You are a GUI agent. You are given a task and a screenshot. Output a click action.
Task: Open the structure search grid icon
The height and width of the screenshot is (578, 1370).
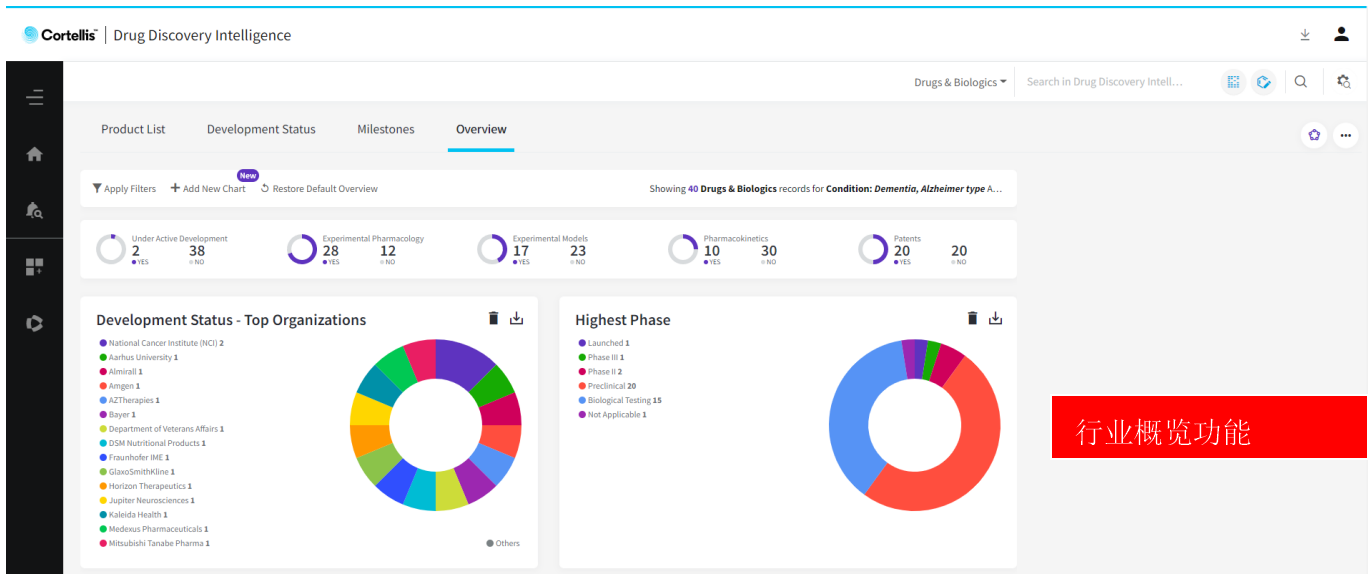pos(1234,82)
